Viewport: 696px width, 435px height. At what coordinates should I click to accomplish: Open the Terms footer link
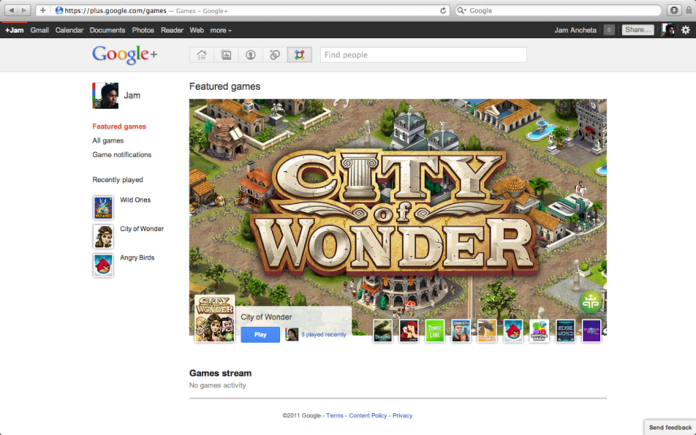pyautogui.click(x=335, y=415)
